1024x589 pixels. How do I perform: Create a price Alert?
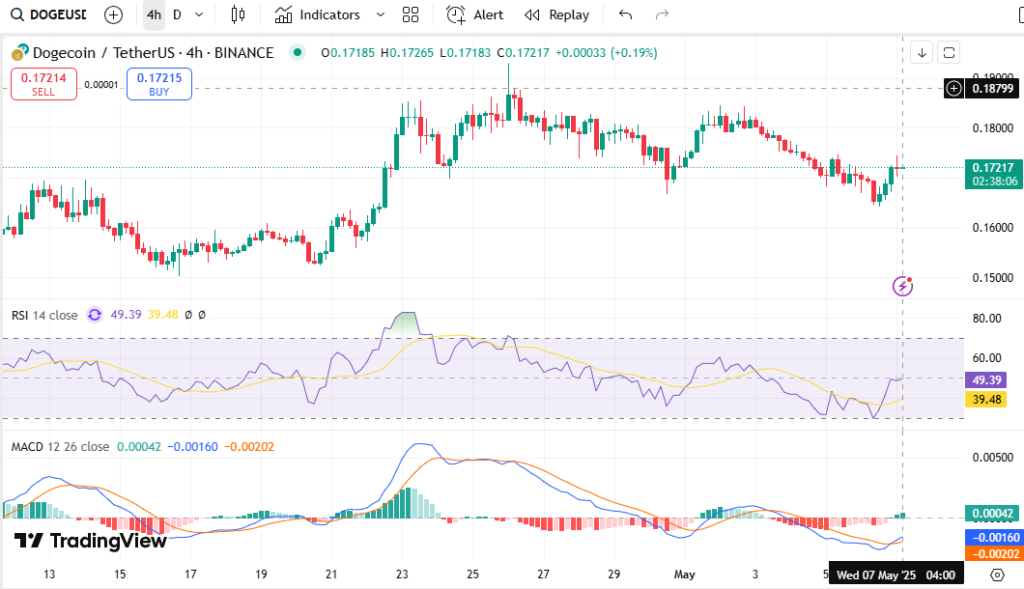point(475,14)
